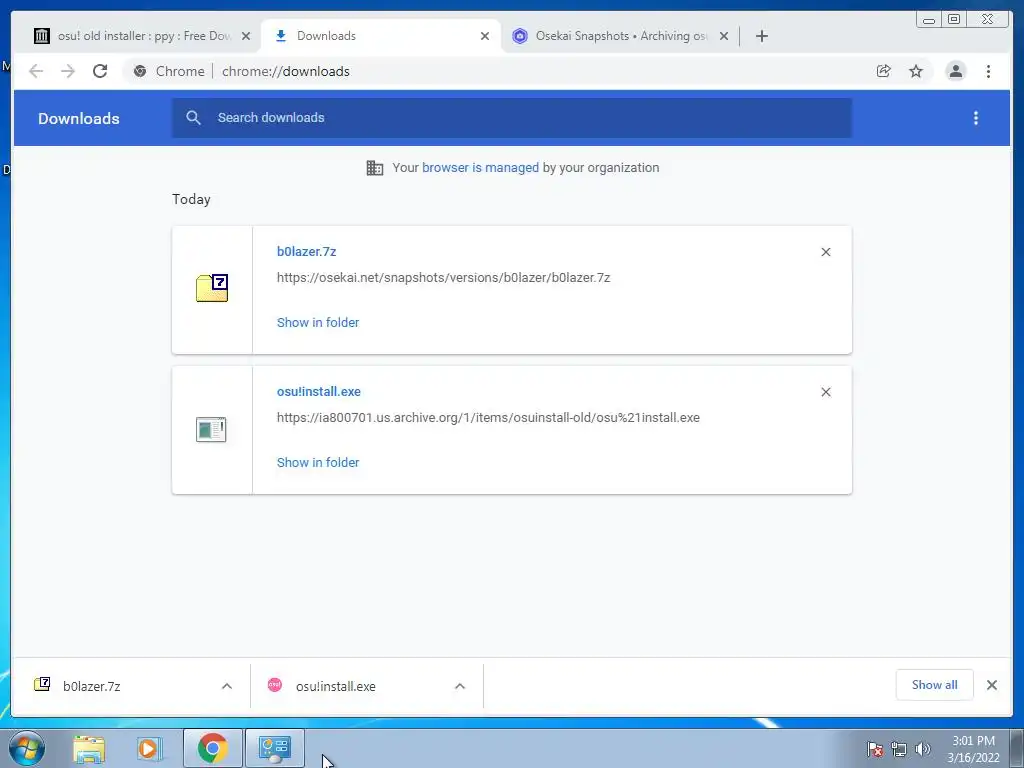This screenshot has width=1024, height=768.
Task: Open the control panel taskbar icon
Action: (x=275, y=748)
